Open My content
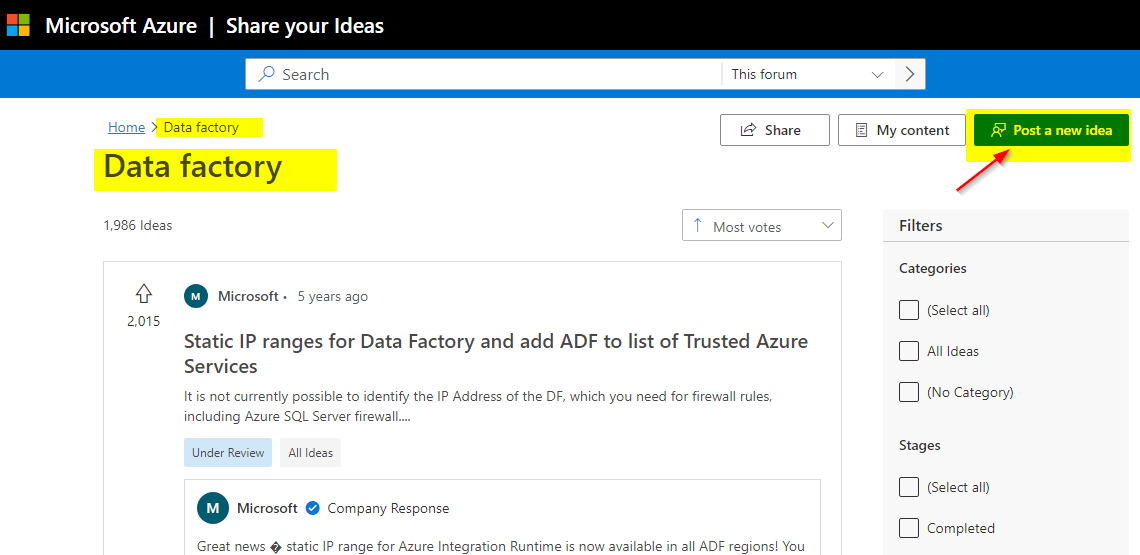1140x555 pixels. 902,130
